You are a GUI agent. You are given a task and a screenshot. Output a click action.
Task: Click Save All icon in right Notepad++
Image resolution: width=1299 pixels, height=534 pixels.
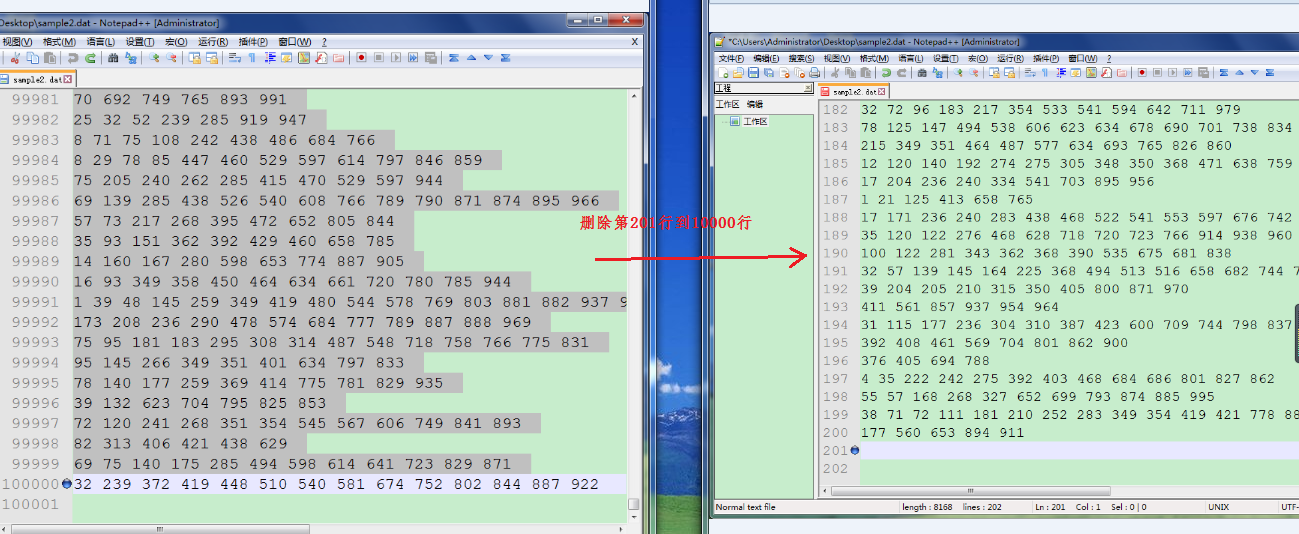point(768,72)
